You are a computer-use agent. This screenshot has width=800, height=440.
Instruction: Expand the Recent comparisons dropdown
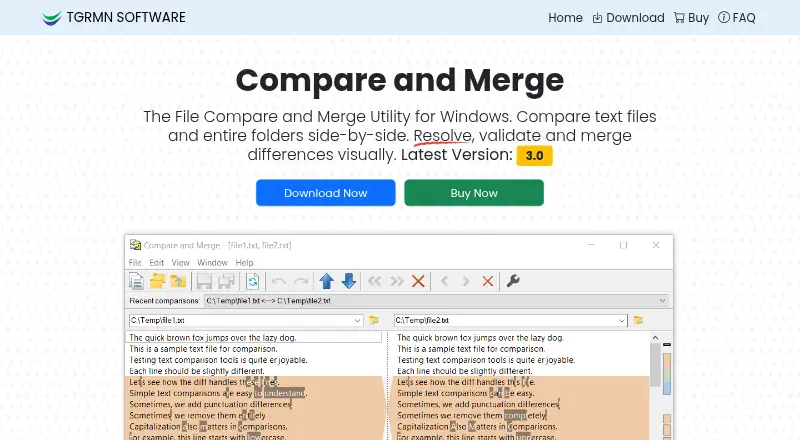coord(662,301)
